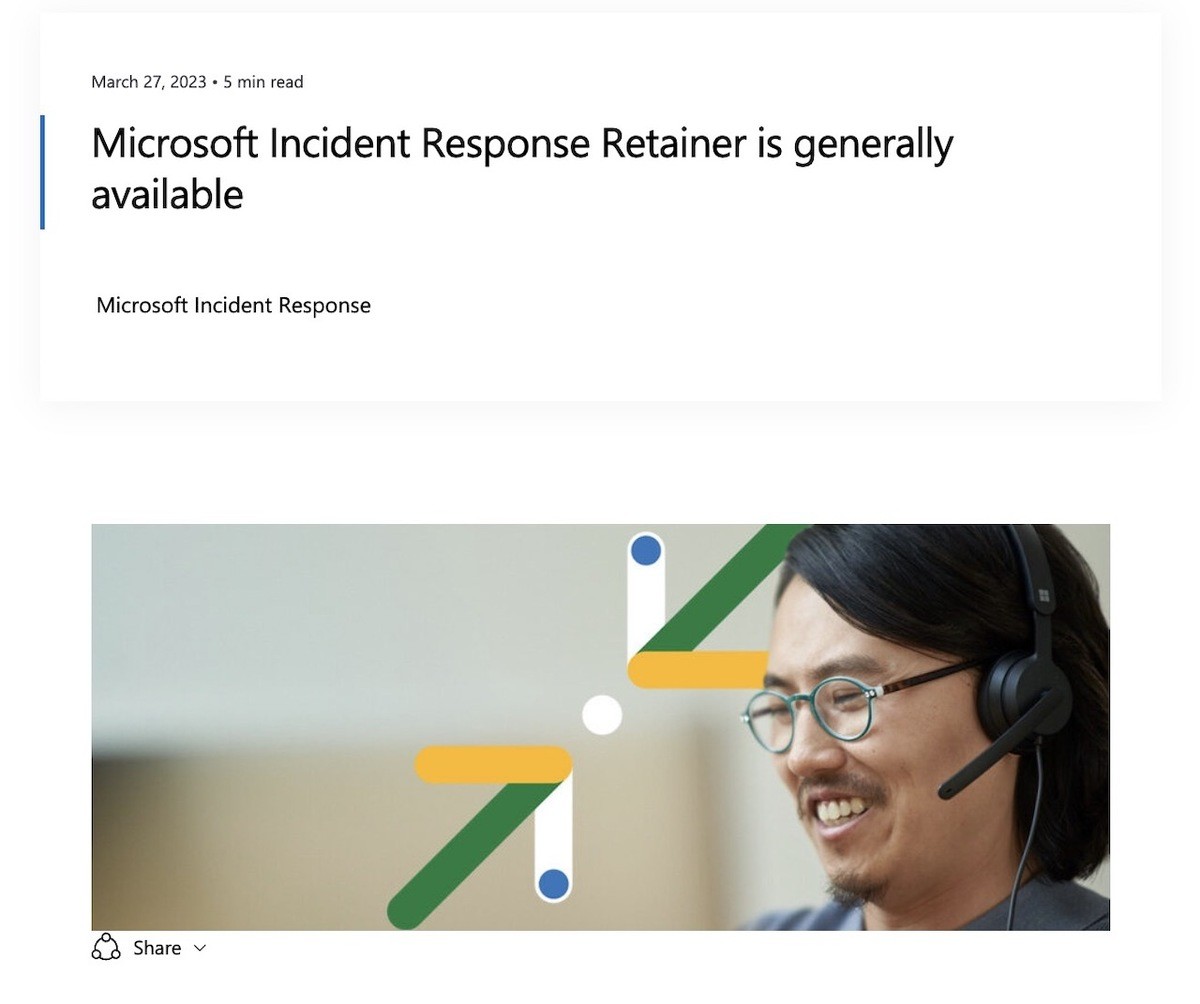Toggle sharing options visibility with Share control

157,947
